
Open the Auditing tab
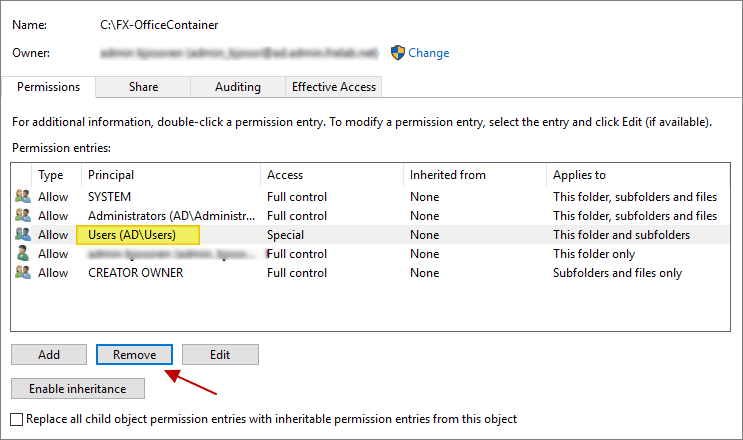(237, 87)
